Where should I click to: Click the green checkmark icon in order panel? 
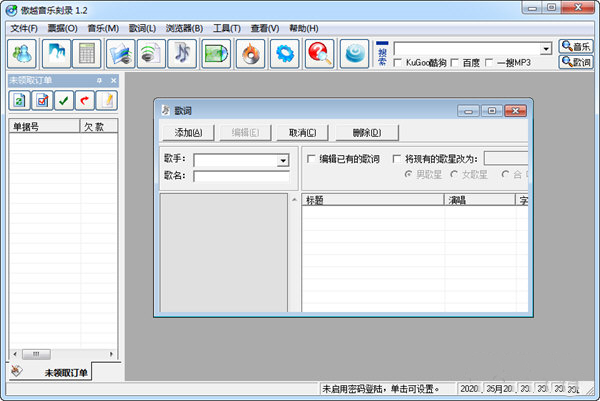coord(62,100)
